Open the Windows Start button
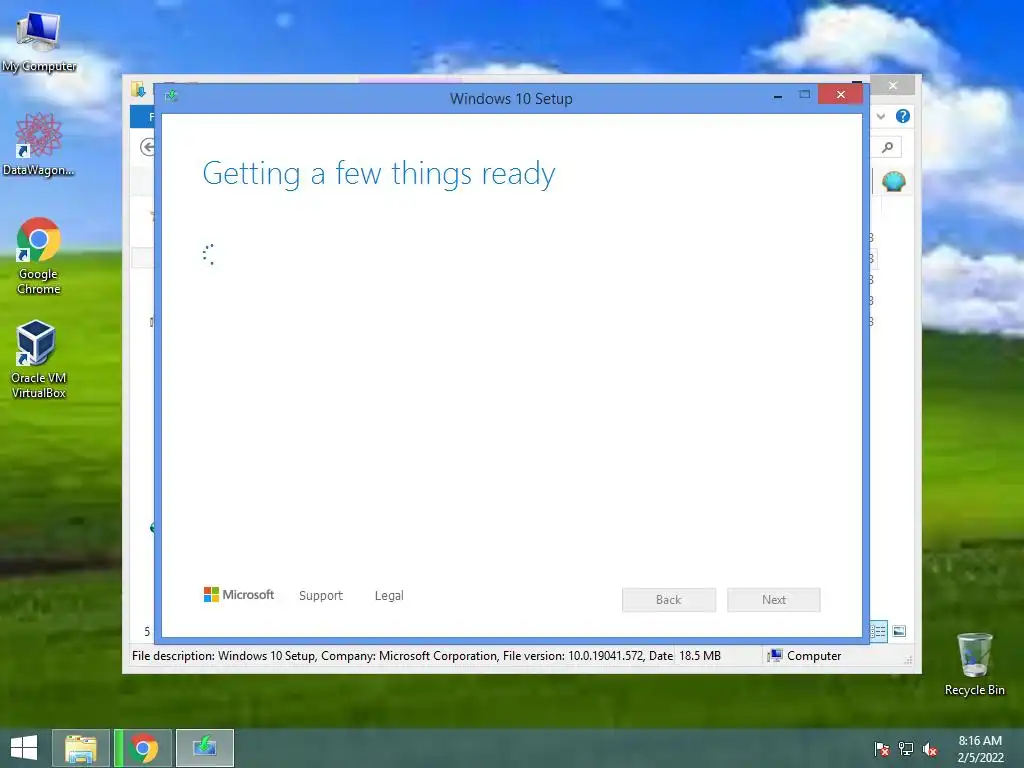The width and height of the screenshot is (1024, 768). coord(24,748)
